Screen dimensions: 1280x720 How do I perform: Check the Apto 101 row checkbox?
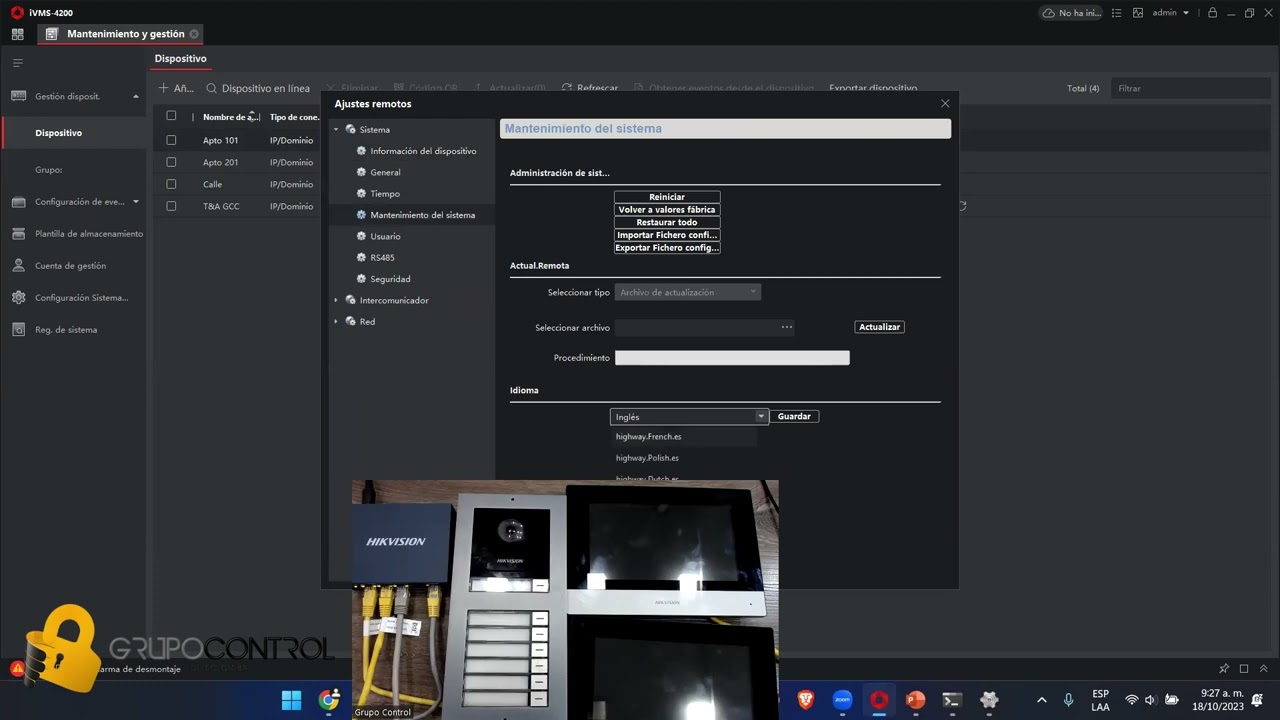point(171,140)
